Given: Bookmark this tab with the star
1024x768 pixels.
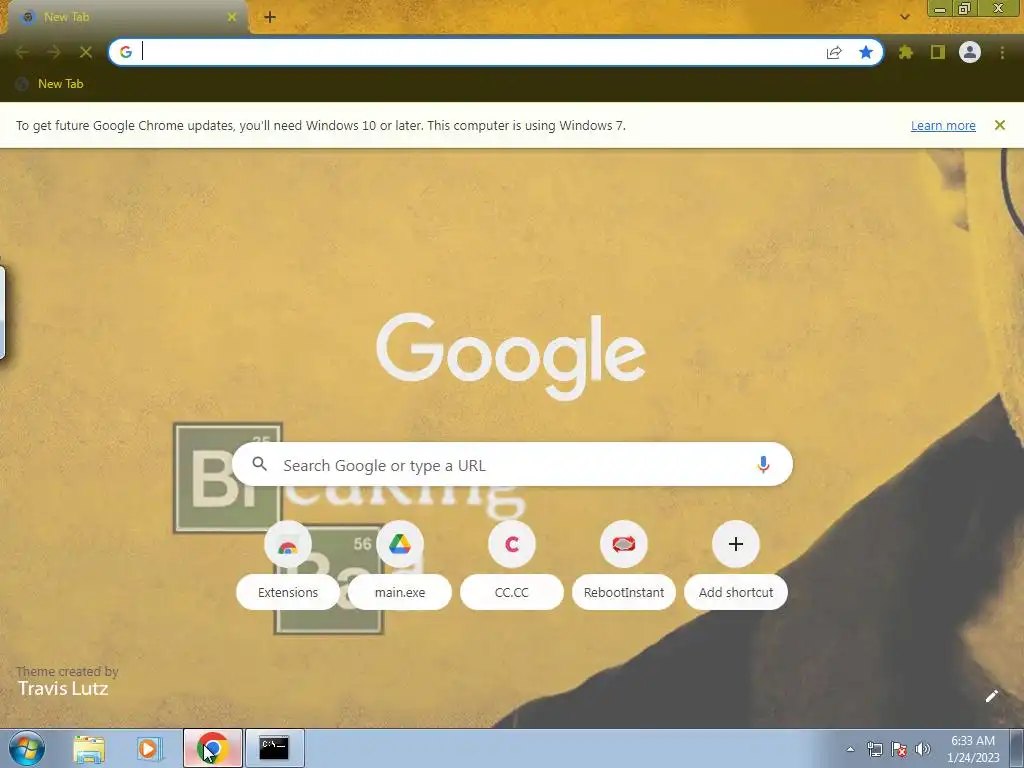Looking at the screenshot, I should point(866,52).
